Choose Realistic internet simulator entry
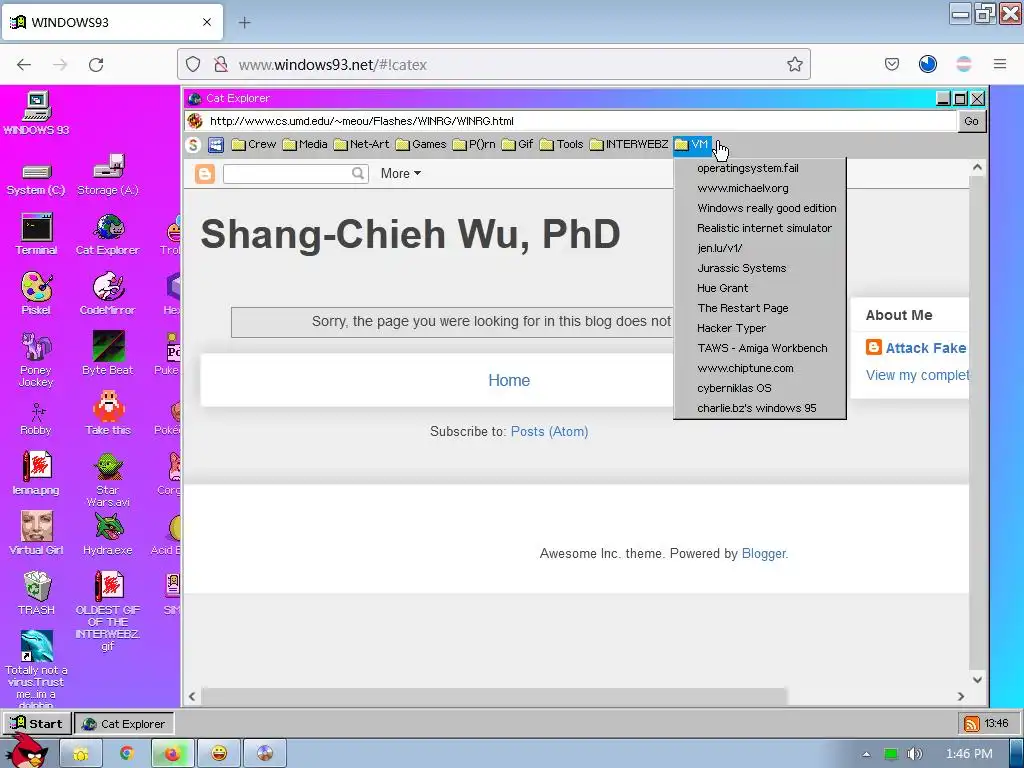This screenshot has width=1024, height=768. pyautogui.click(x=760, y=228)
